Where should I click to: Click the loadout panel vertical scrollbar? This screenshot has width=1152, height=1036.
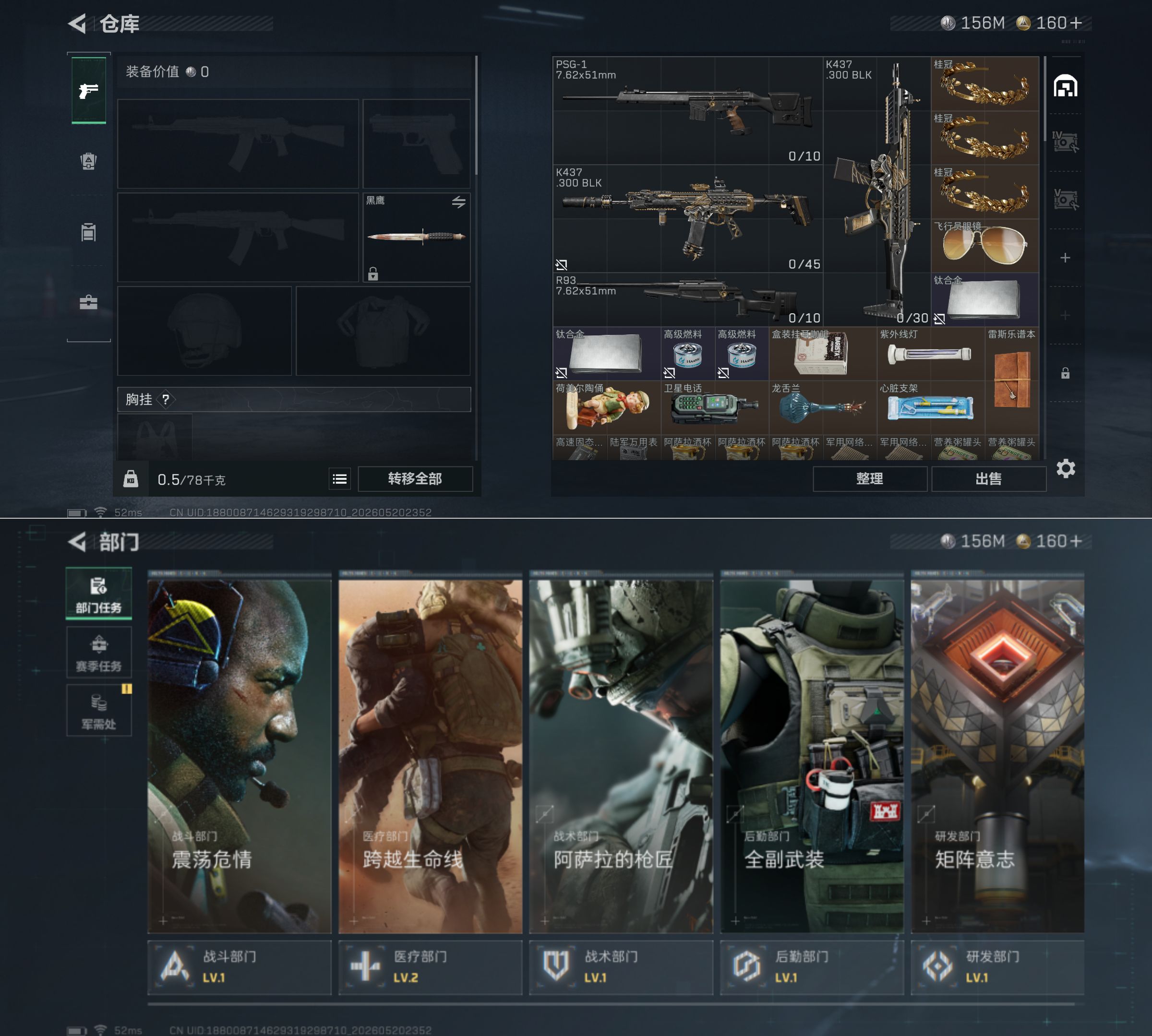pos(476,115)
